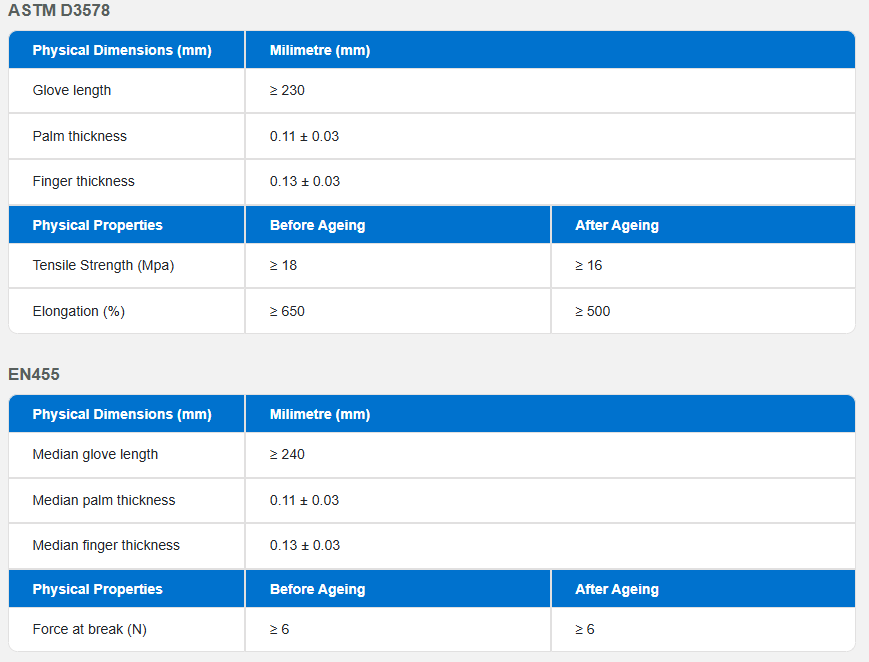Select the ≥ 18 before ageing value

click(283, 266)
